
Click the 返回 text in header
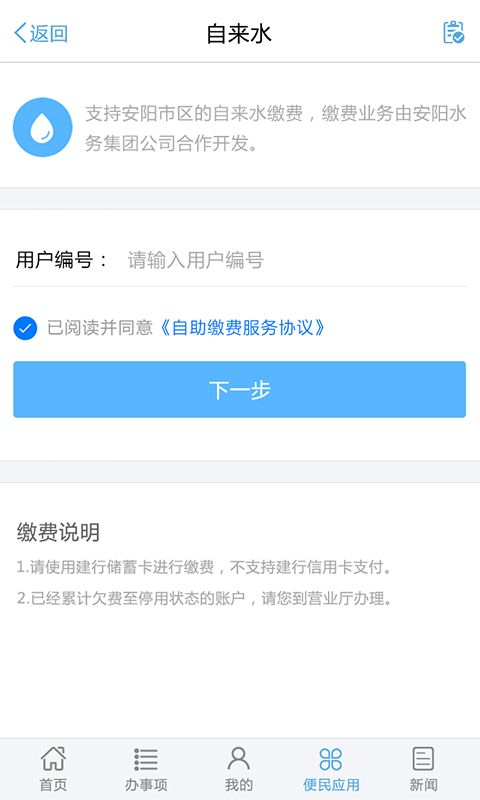(48, 34)
